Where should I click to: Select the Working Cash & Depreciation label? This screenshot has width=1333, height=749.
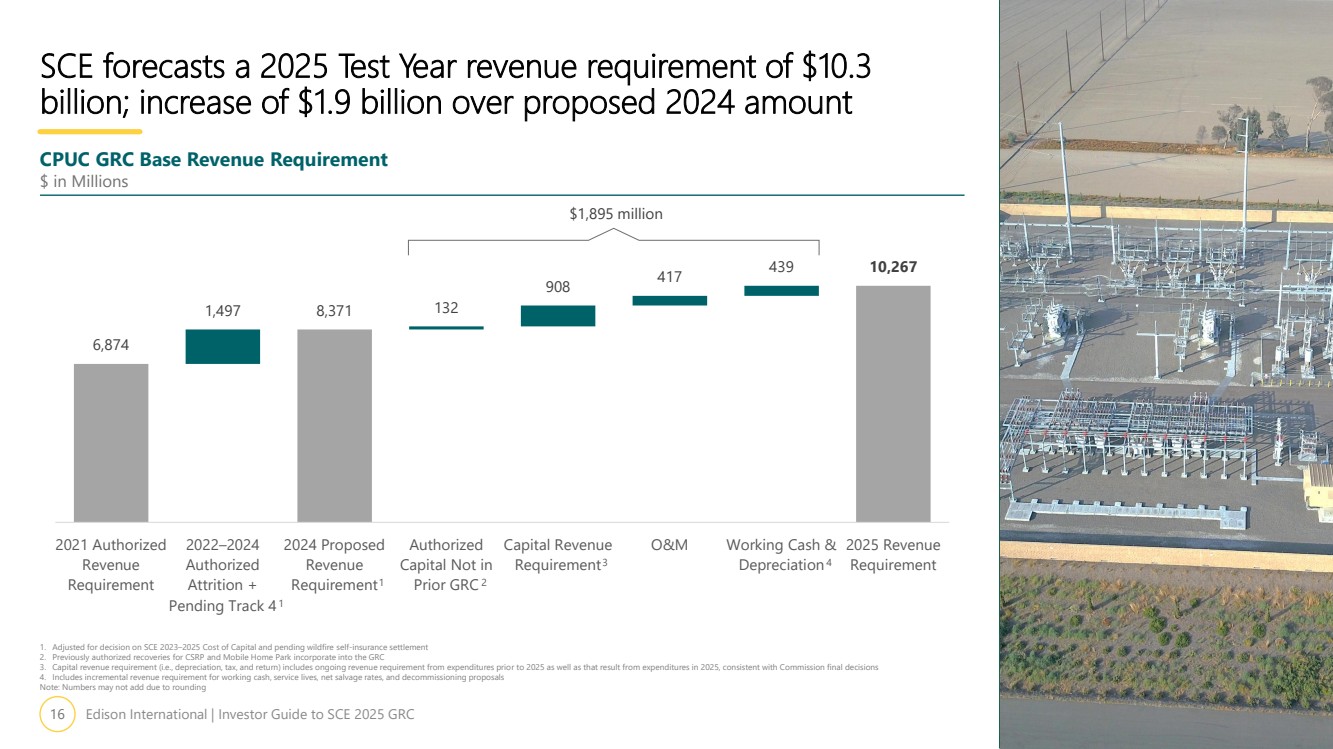click(781, 555)
